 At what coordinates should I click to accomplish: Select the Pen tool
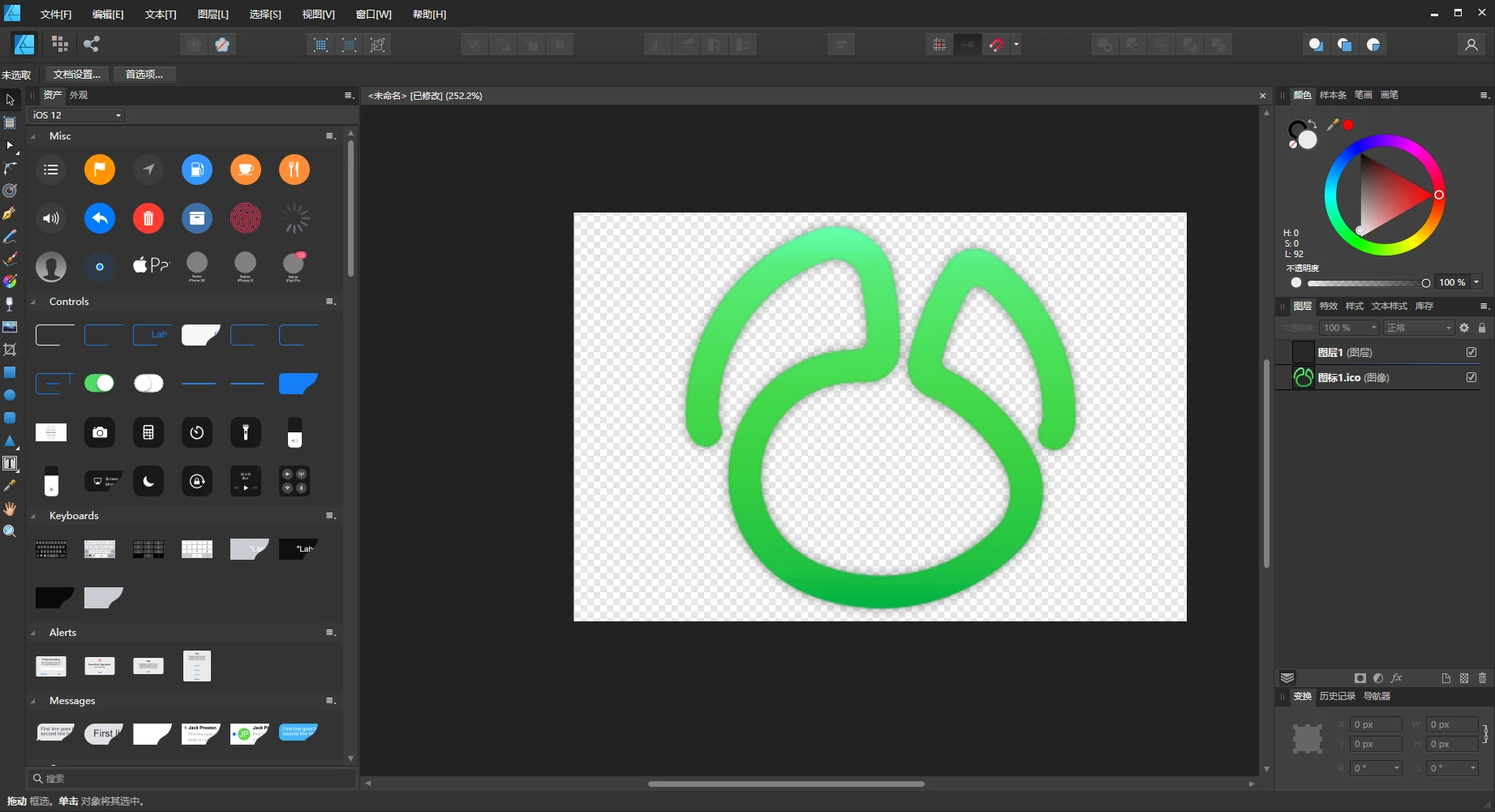pos(10,213)
